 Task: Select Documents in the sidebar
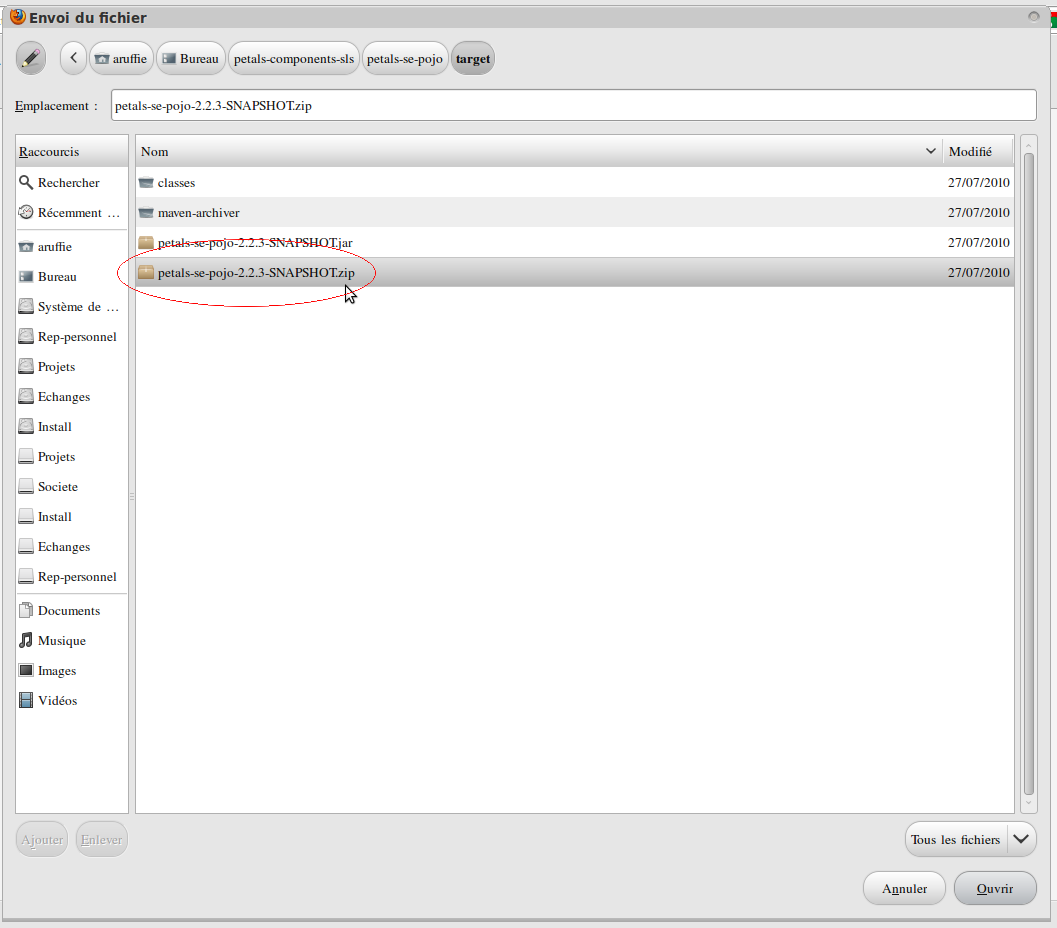coord(68,611)
